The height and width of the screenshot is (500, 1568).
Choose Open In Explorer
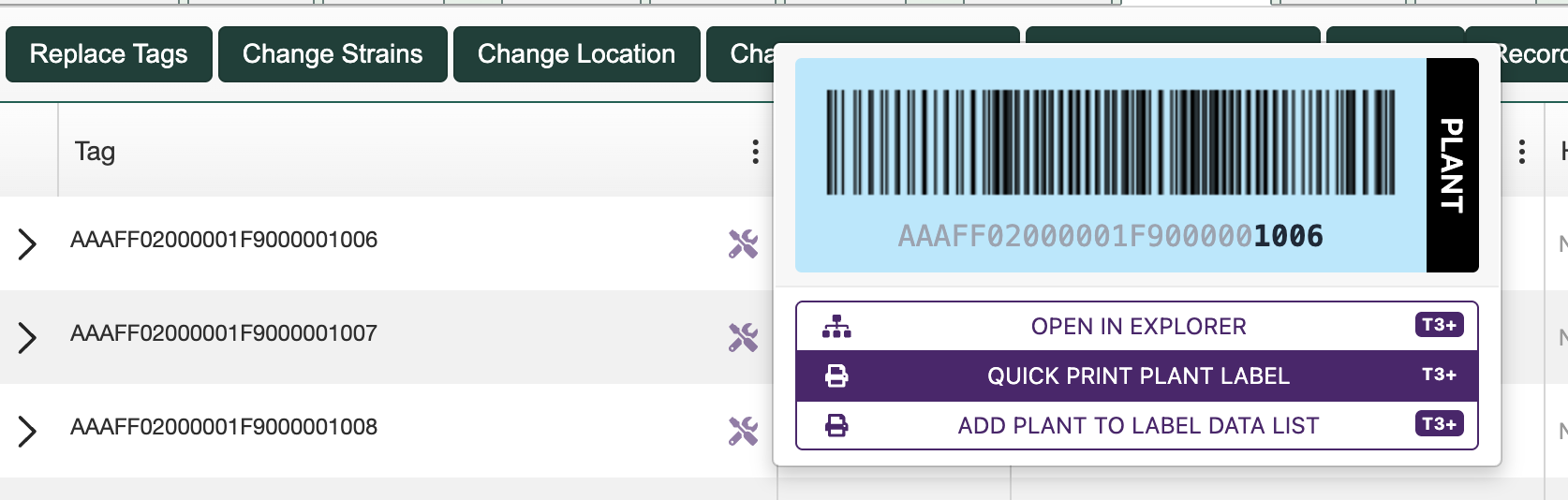[x=1137, y=326]
